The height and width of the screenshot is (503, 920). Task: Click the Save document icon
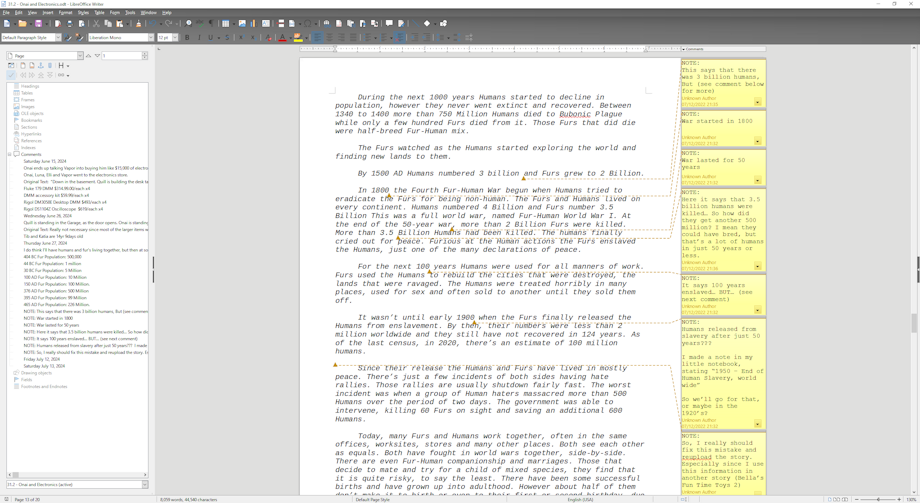(x=38, y=23)
